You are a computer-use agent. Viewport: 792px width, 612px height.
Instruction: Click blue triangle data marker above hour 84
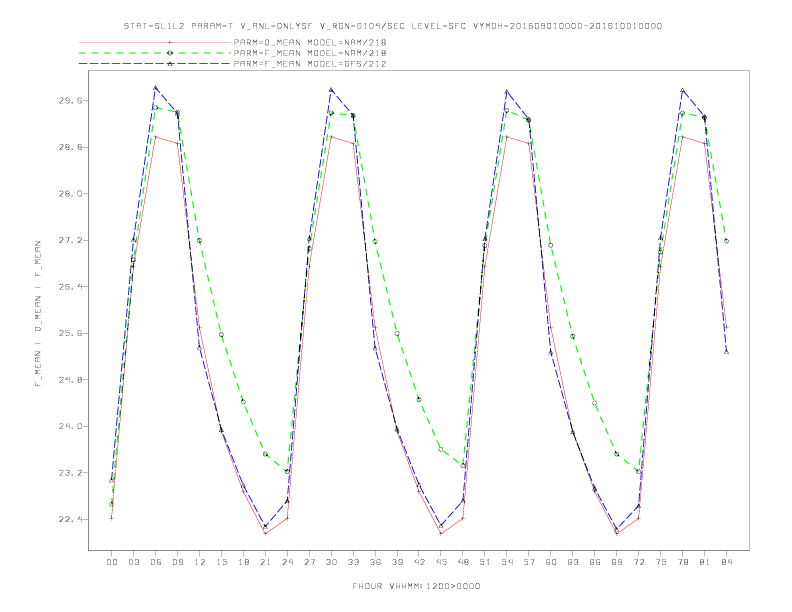coord(726,351)
